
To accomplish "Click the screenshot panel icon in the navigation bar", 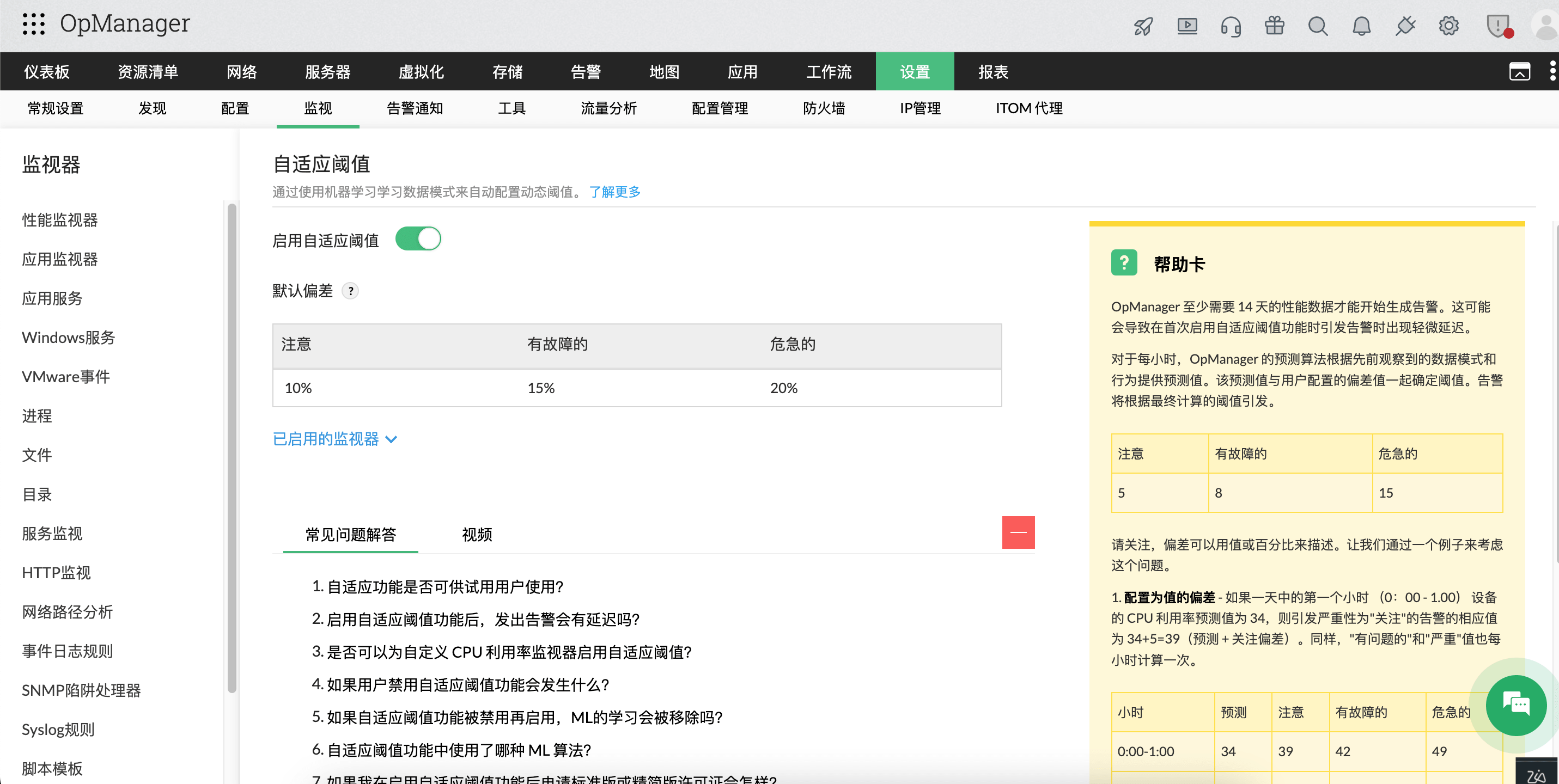I will (x=1519, y=71).
